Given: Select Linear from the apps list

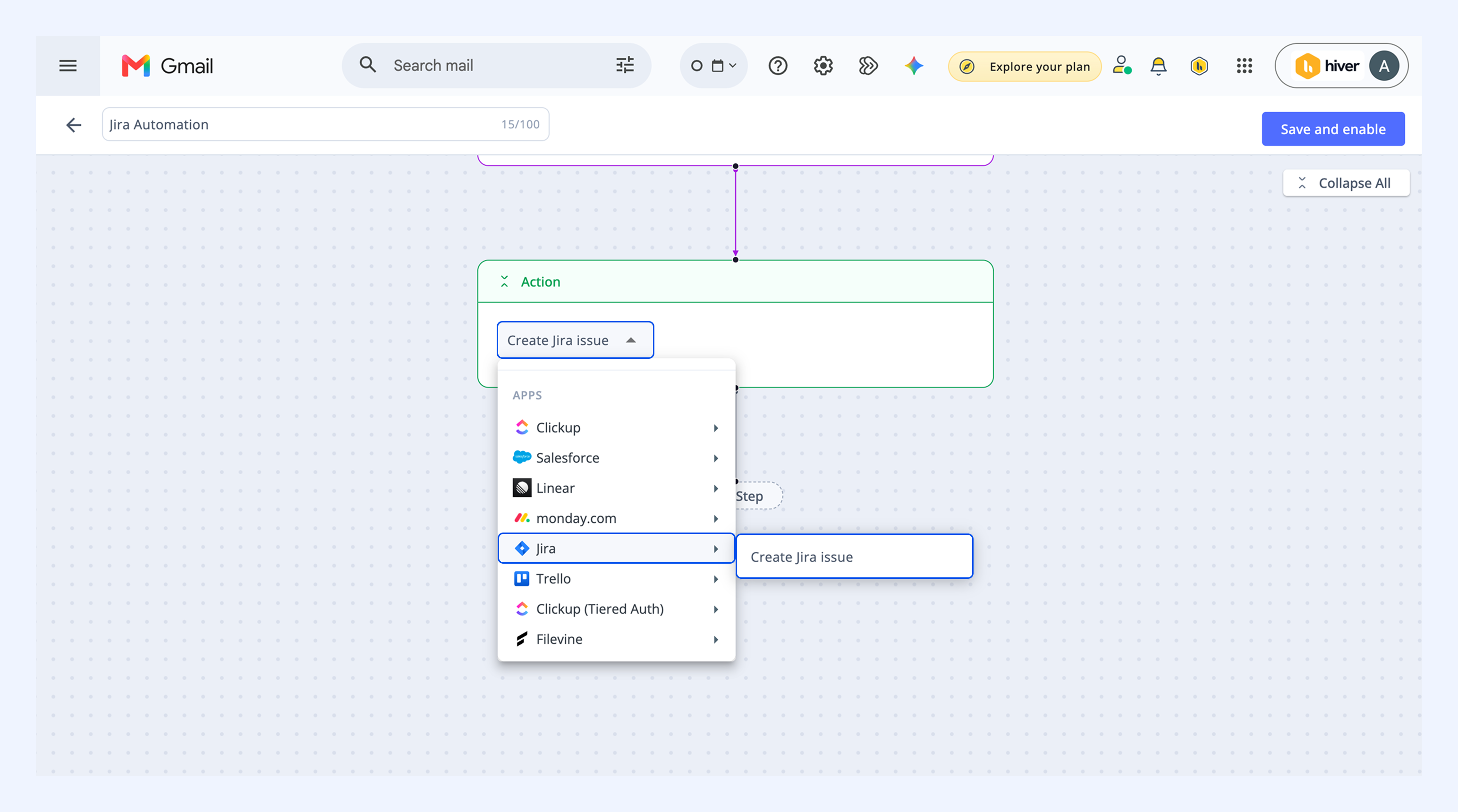Looking at the screenshot, I should 616,488.
